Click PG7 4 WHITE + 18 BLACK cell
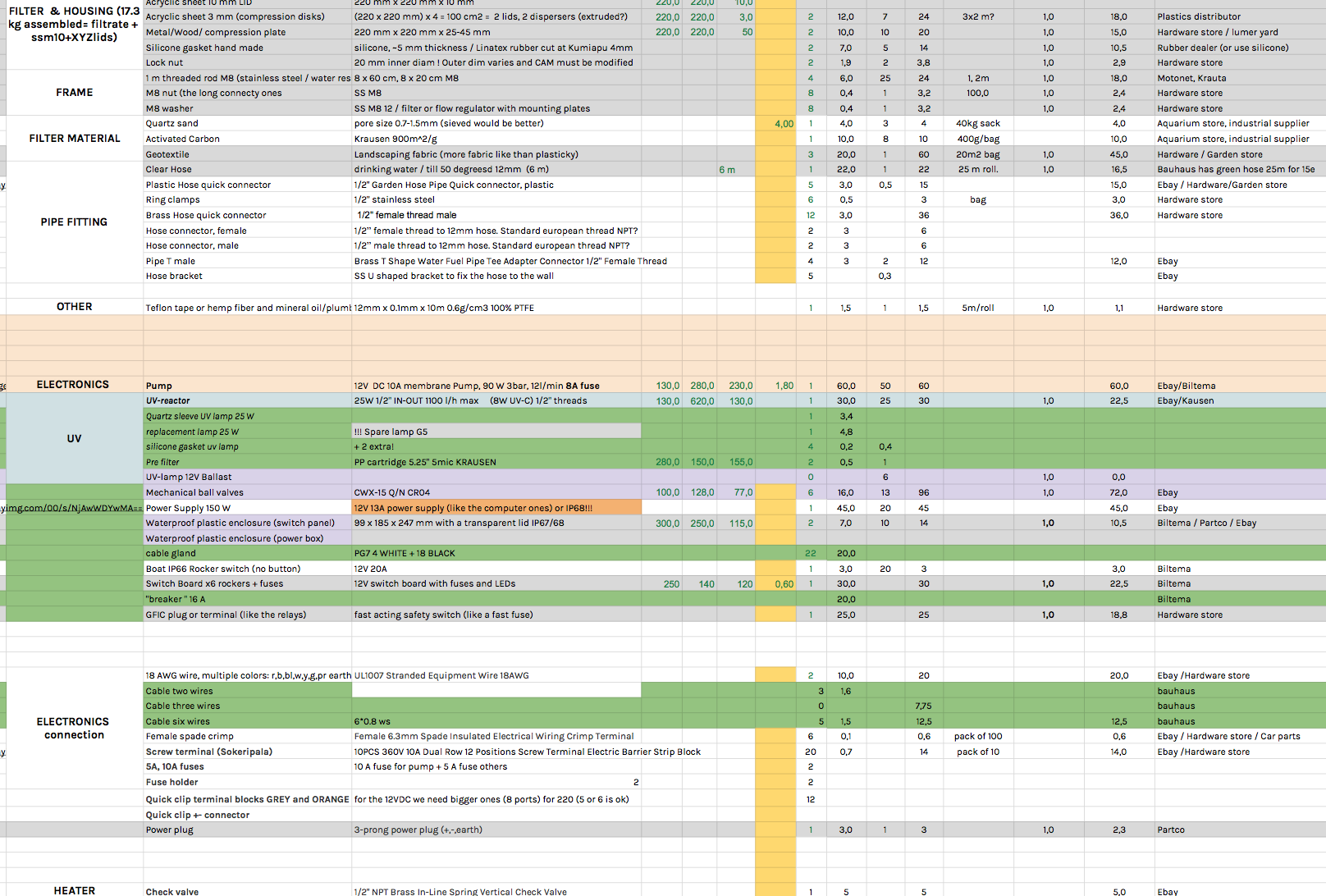Viewport: 1326px width, 896px height. pyautogui.click(x=496, y=554)
